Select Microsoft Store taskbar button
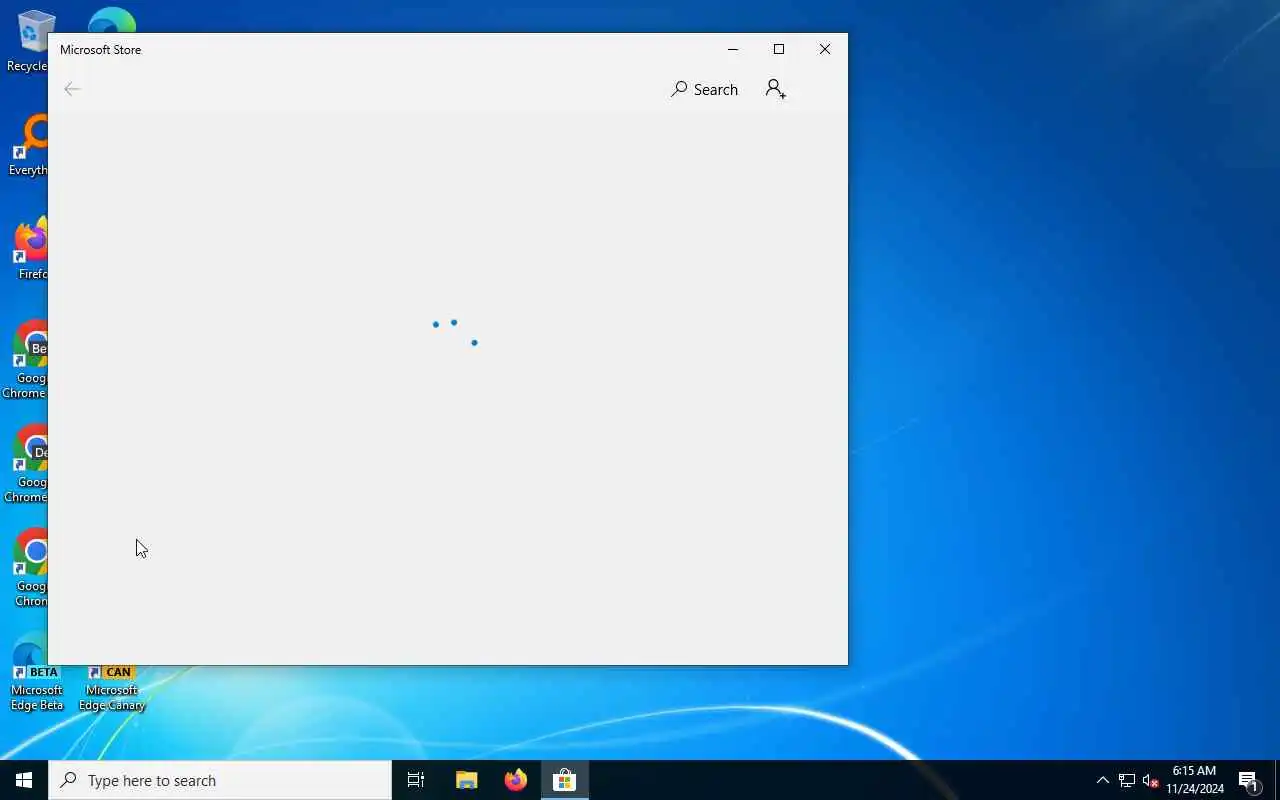 [564, 780]
